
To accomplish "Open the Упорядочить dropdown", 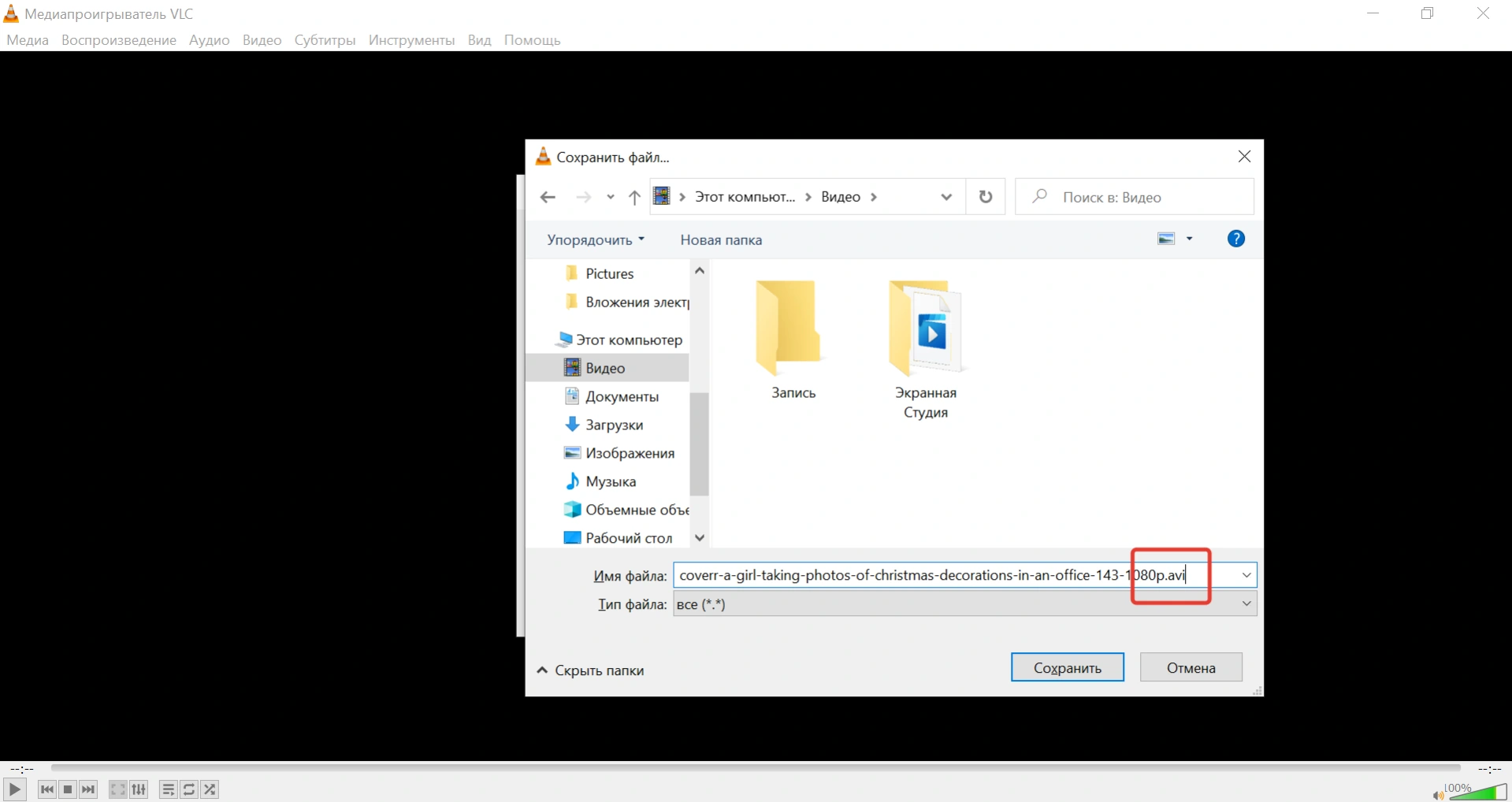I will [596, 240].
